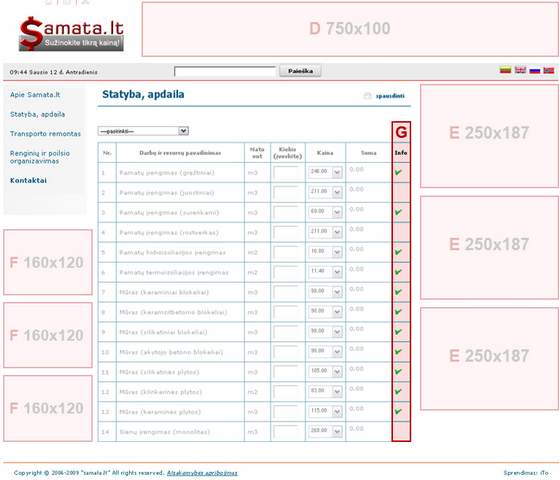Click the Norwegian flag icon
Viewport: 560px width, 480px height.
549,70
